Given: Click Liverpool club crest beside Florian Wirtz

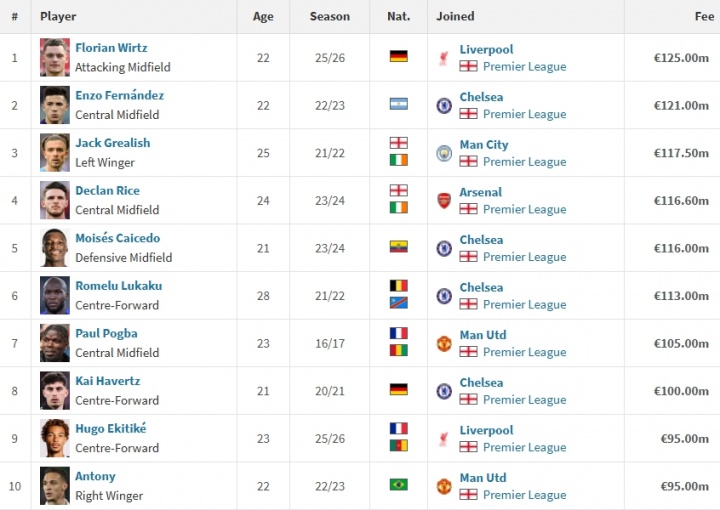Looking at the screenshot, I should point(443,58).
